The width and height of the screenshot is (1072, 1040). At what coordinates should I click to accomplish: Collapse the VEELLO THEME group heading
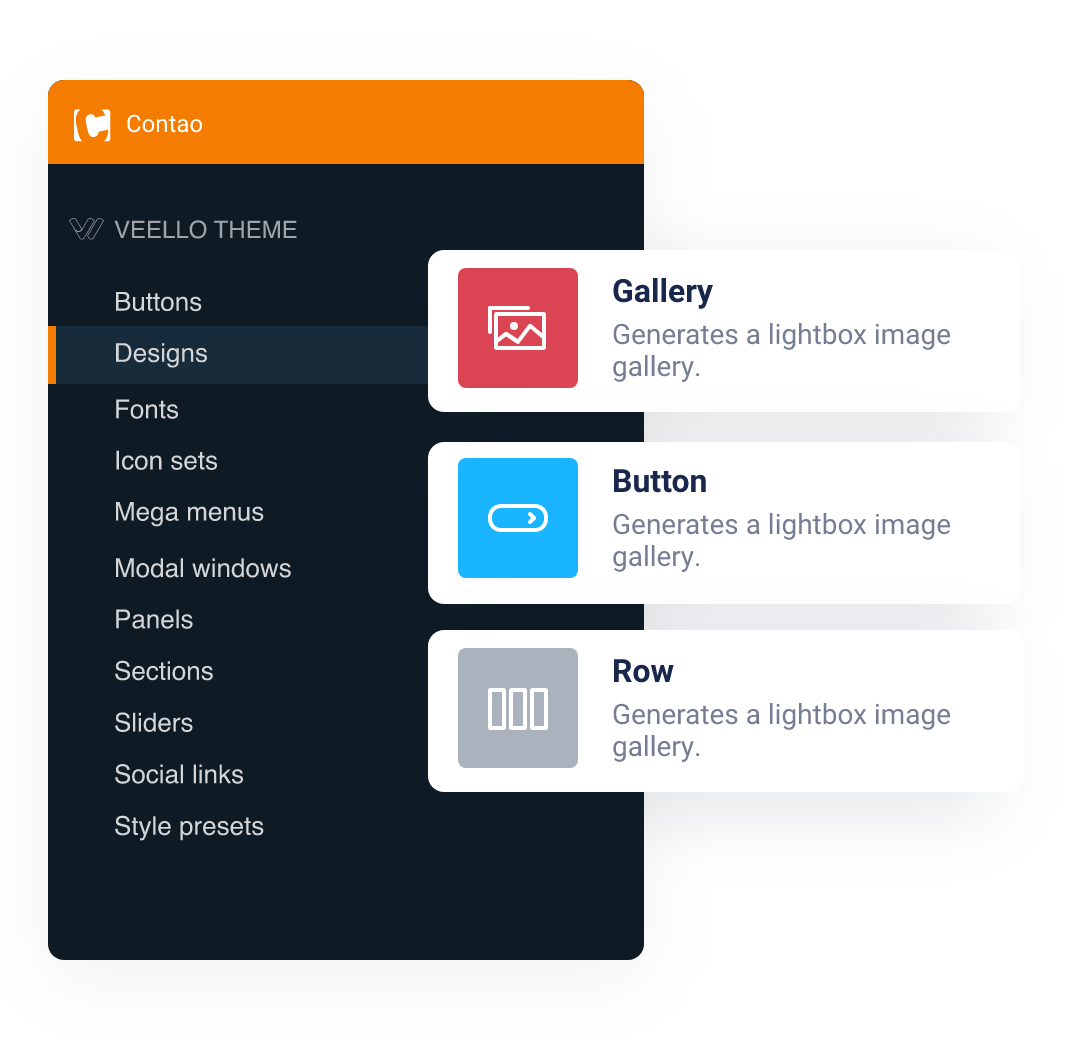tap(206, 230)
